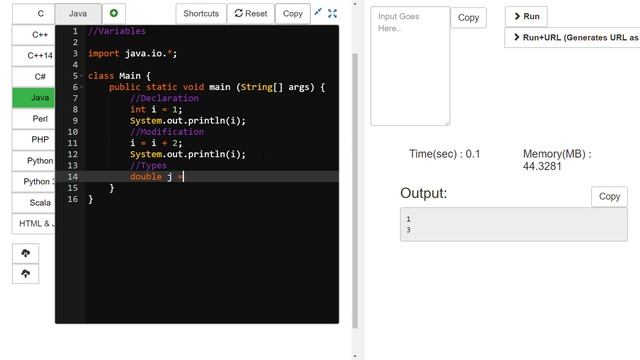Click the '//Modification' comment
The height and width of the screenshot is (360, 640).
(167, 132)
